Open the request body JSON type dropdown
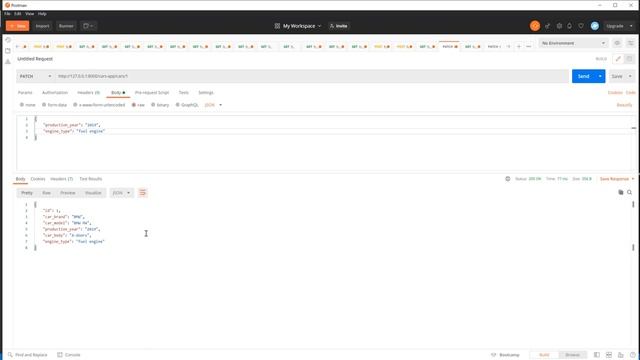Image resolution: width=640 pixels, height=360 pixels. [213, 105]
